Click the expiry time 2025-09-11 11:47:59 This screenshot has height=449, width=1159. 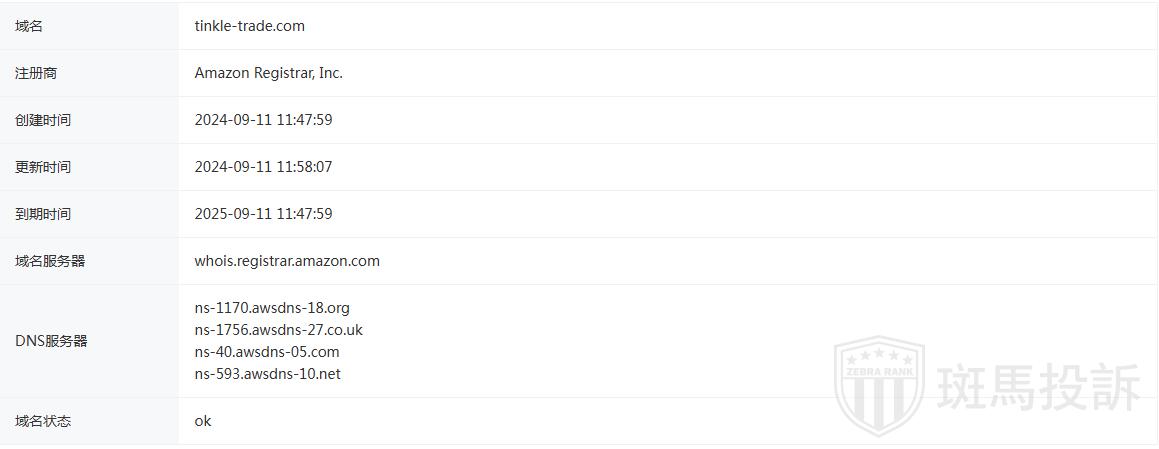pos(263,214)
